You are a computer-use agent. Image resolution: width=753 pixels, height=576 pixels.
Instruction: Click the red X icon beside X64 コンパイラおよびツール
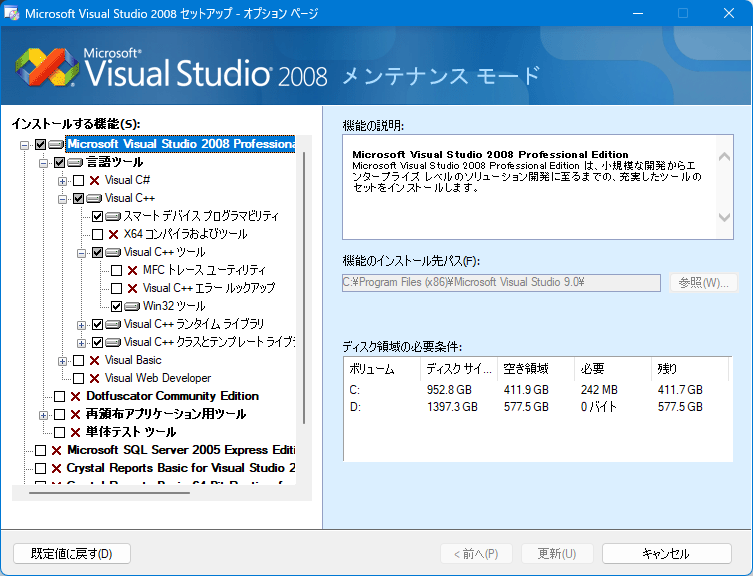click(113, 234)
